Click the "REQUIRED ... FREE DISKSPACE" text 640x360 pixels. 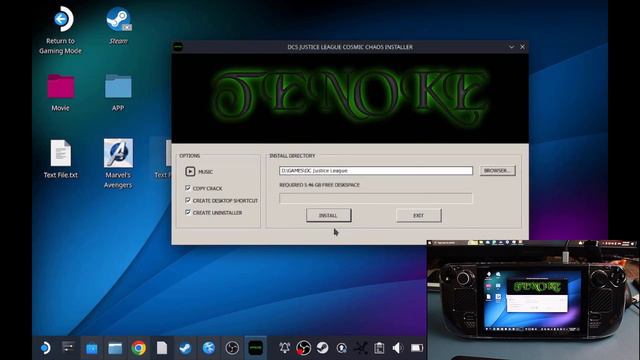tap(320, 185)
